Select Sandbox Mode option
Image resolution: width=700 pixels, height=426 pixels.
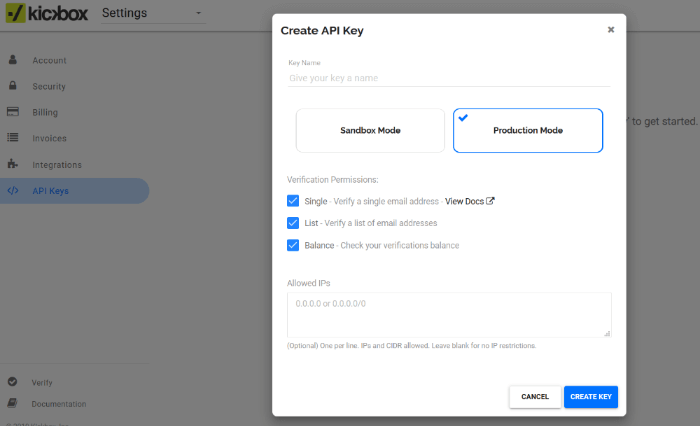click(x=370, y=130)
